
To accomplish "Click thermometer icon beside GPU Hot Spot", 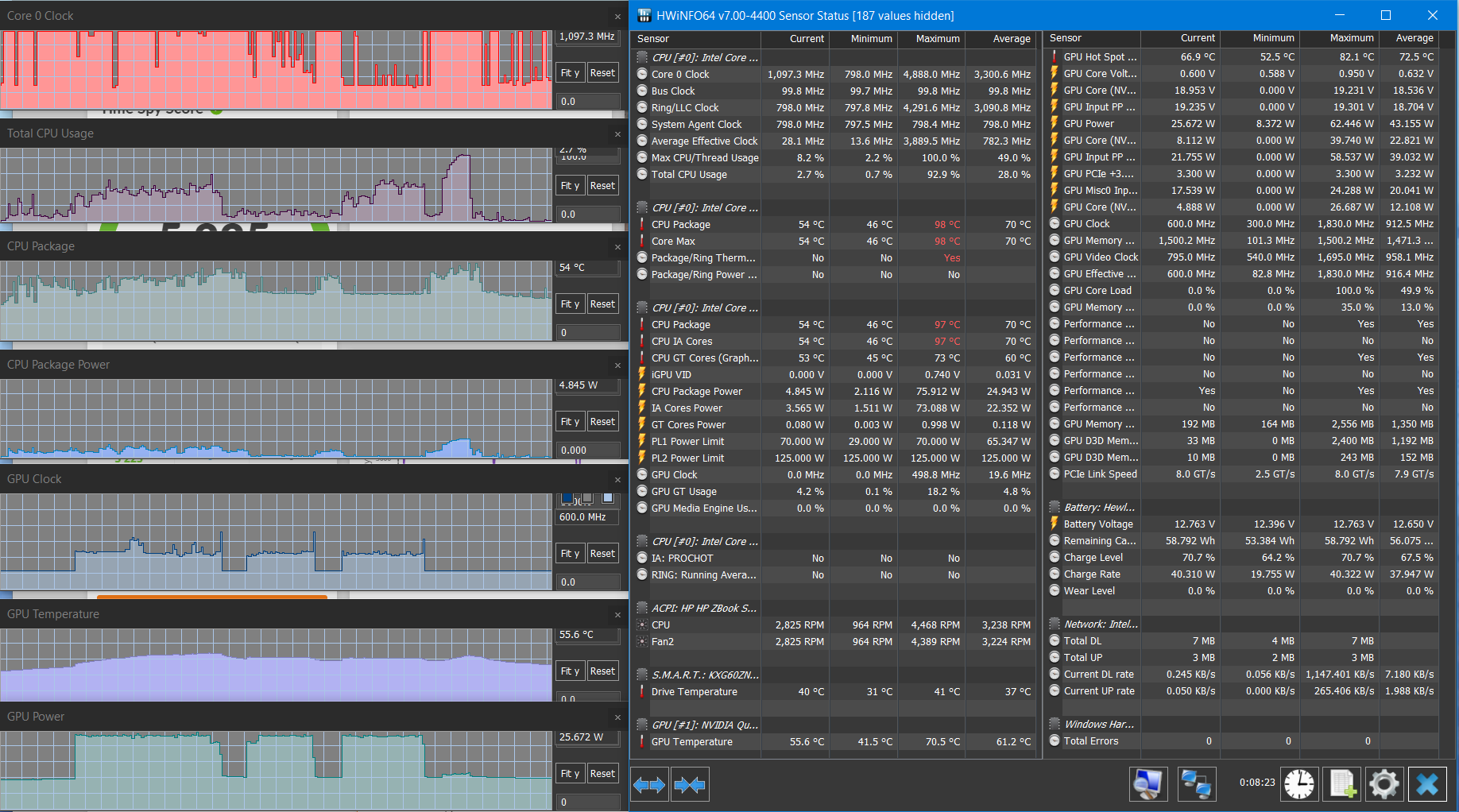I will tap(1055, 56).
